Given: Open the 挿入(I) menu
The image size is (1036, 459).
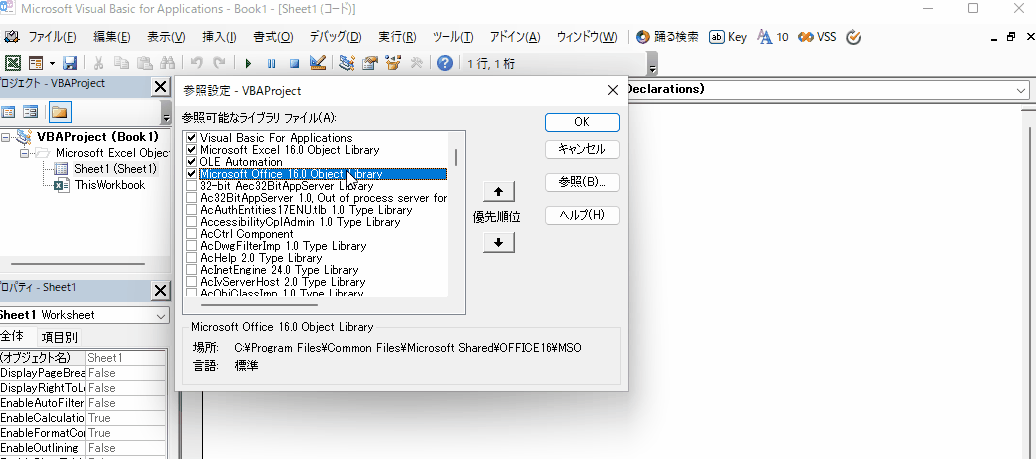Looking at the screenshot, I should tap(219, 37).
